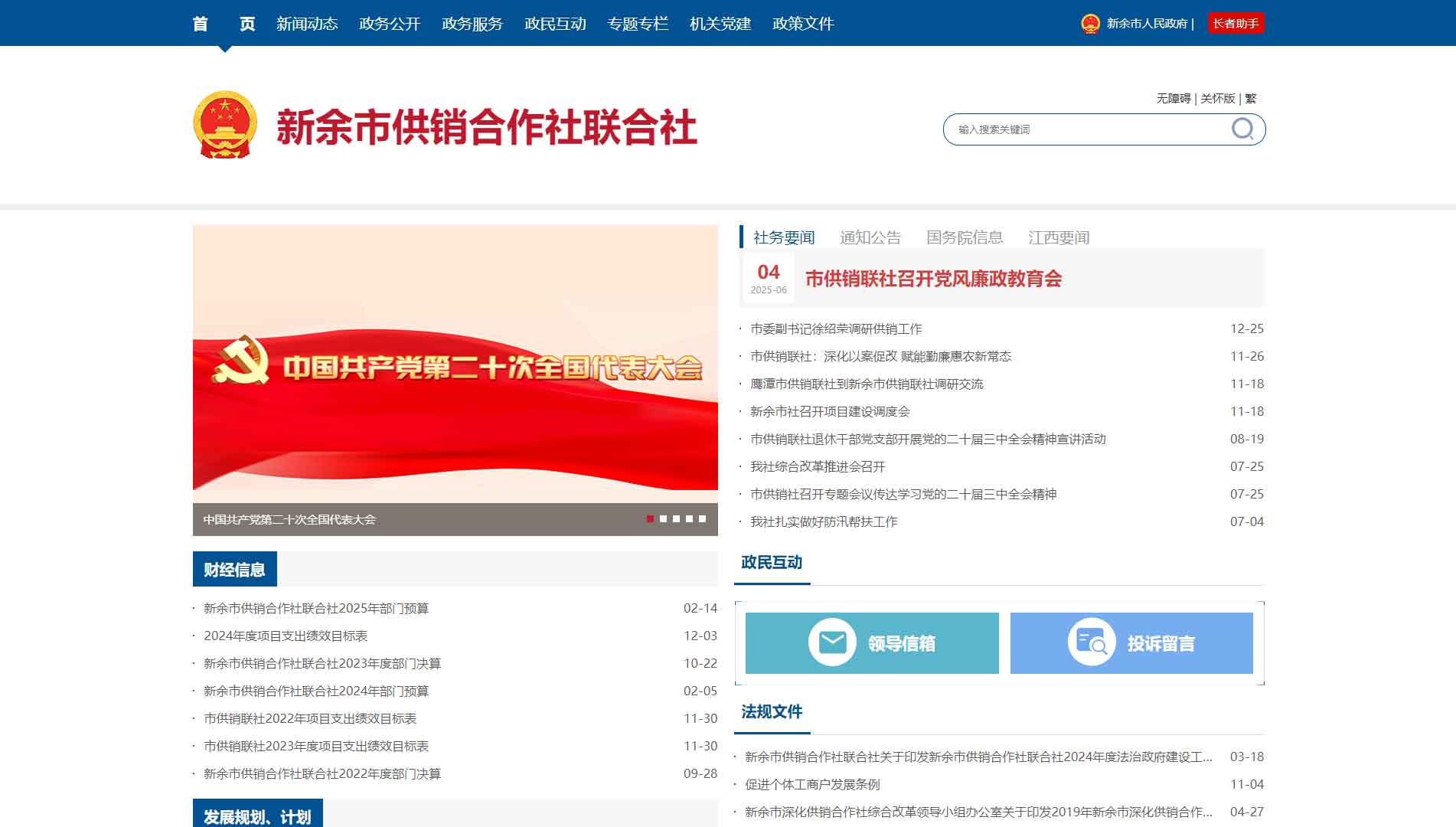Open 我社综合改革推进会召开
Viewport: 1456px width, 827px height.
click(818, 466)
